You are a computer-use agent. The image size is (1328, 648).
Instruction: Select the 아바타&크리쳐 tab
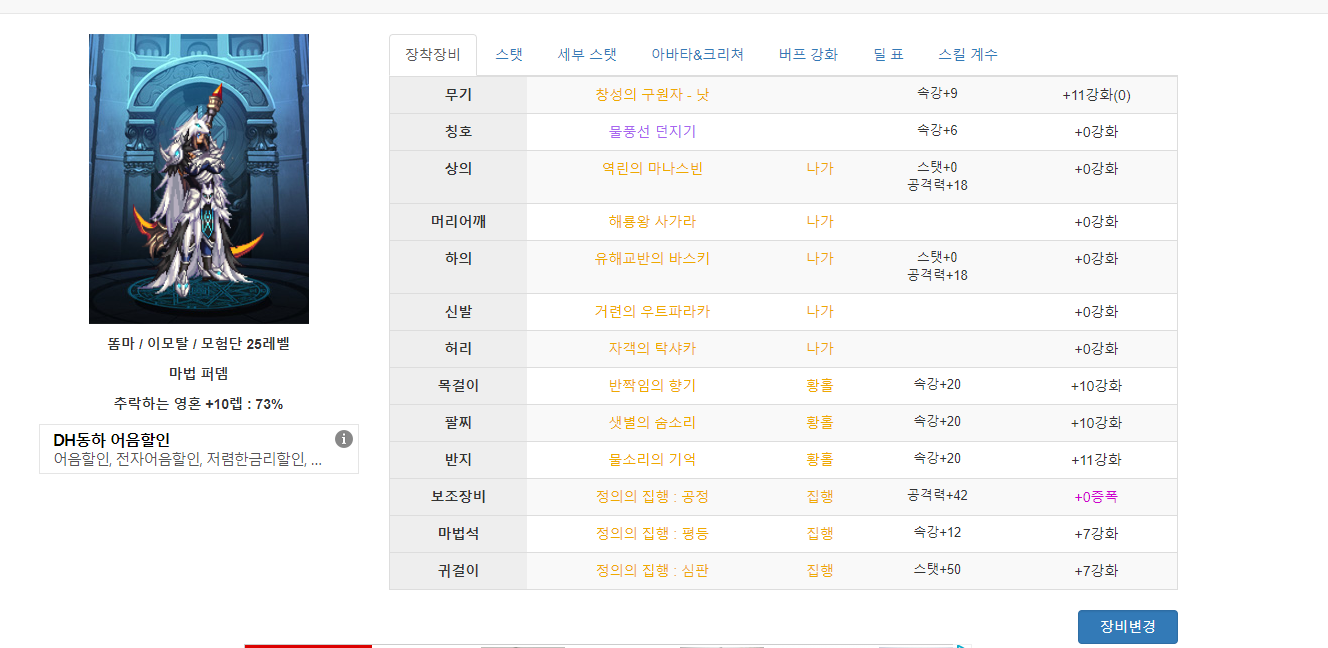tap(698, 55)
